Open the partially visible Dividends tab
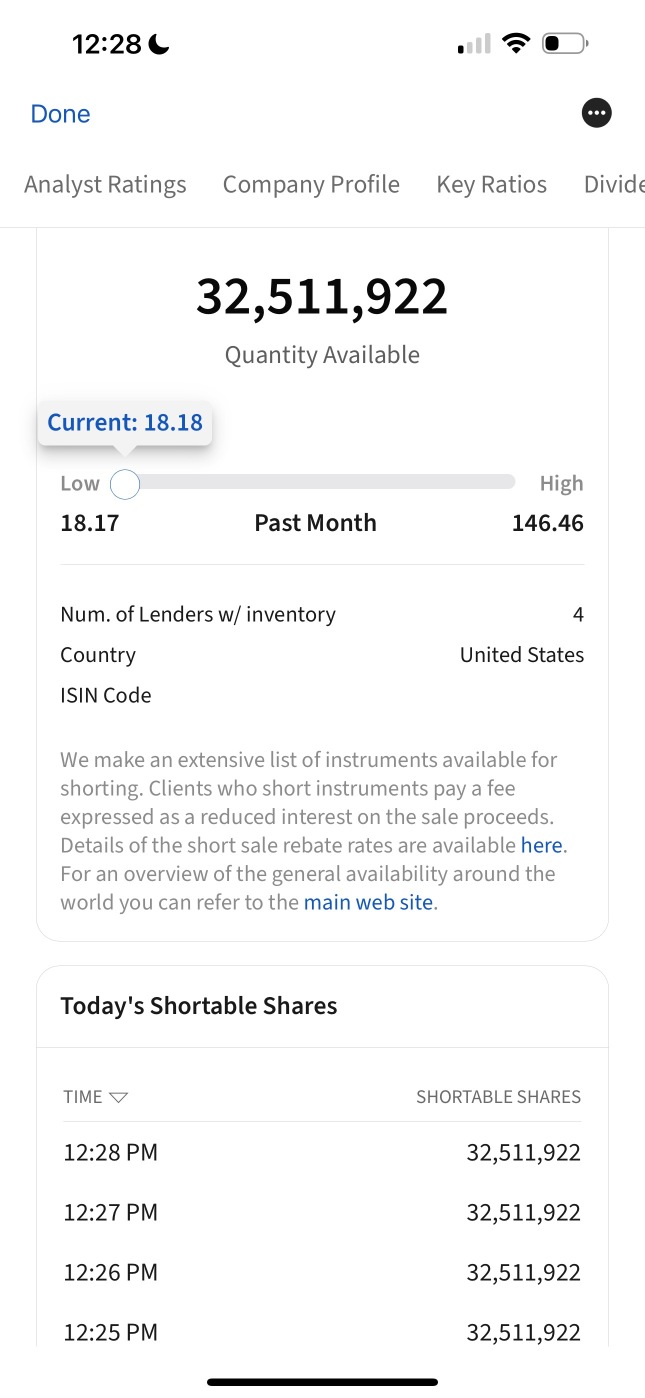This screenshot has width=645, height=1398. pos(614,185)
